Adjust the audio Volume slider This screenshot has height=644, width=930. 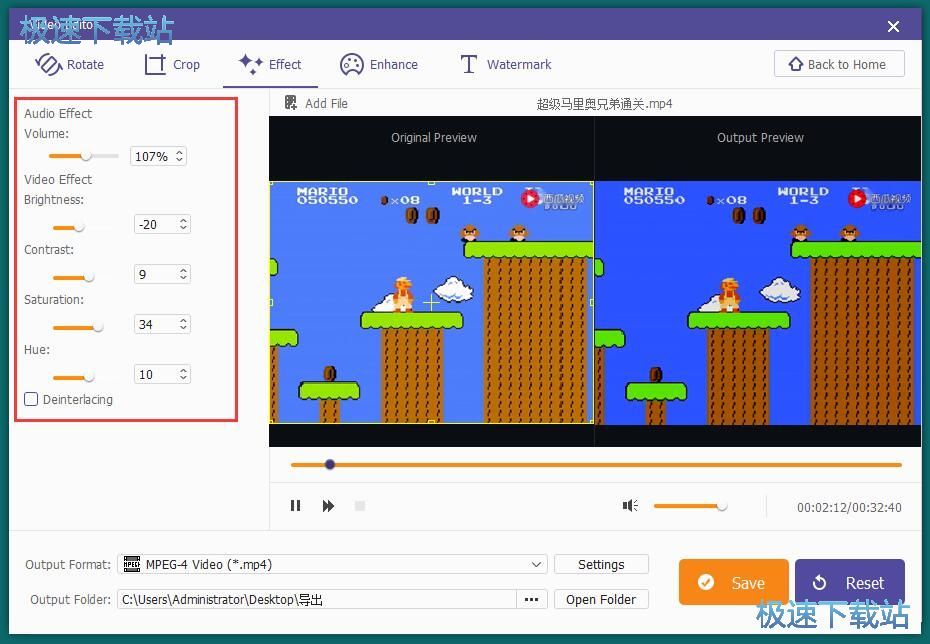(x=84, y=156)
